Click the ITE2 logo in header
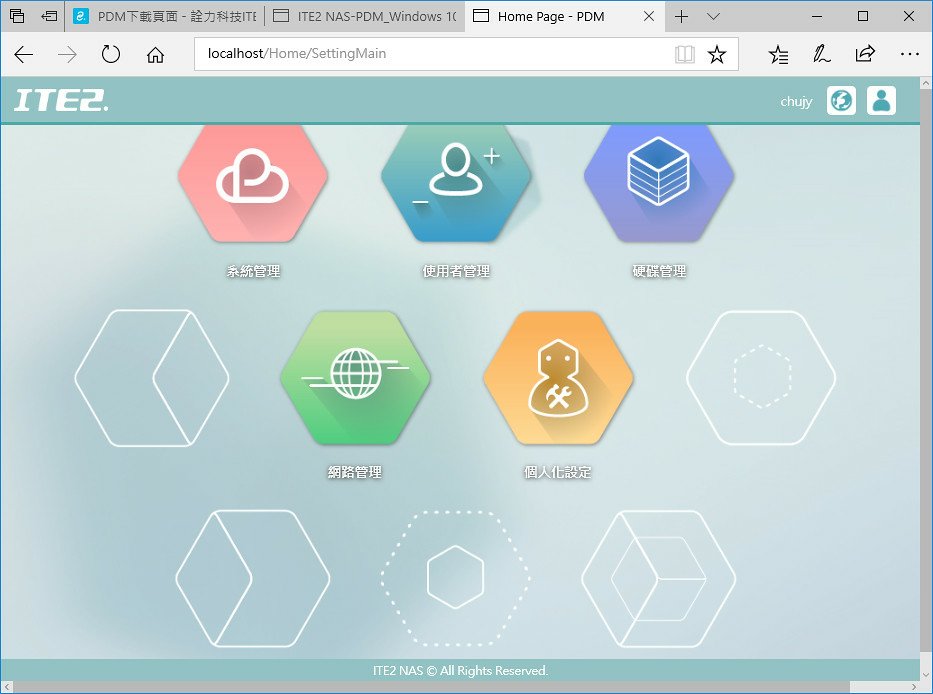This screenshot has height=694, width=933. coord(61,101)
